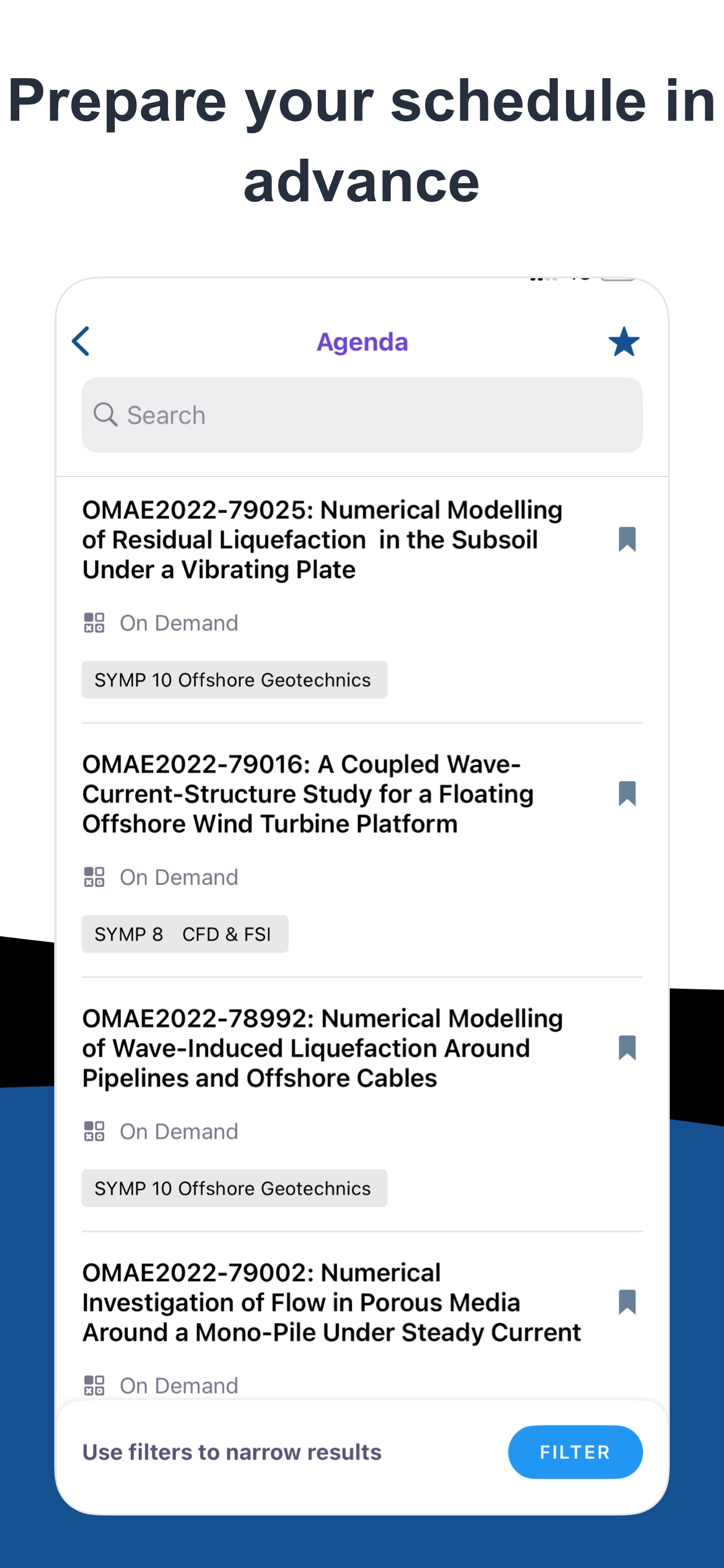
Task: Tap 'Use filters to narrow results' text
Action: (x=232, y=1452)
